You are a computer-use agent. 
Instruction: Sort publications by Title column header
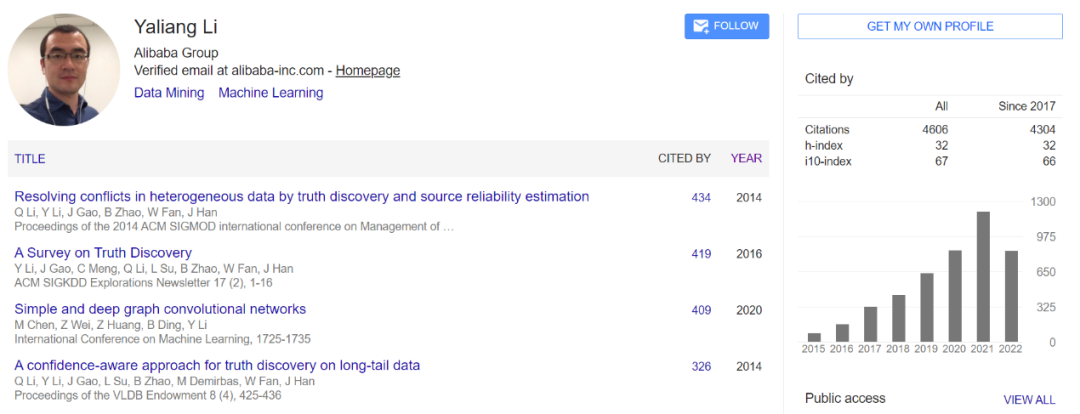pyautogui.click(x=30, y=159)
